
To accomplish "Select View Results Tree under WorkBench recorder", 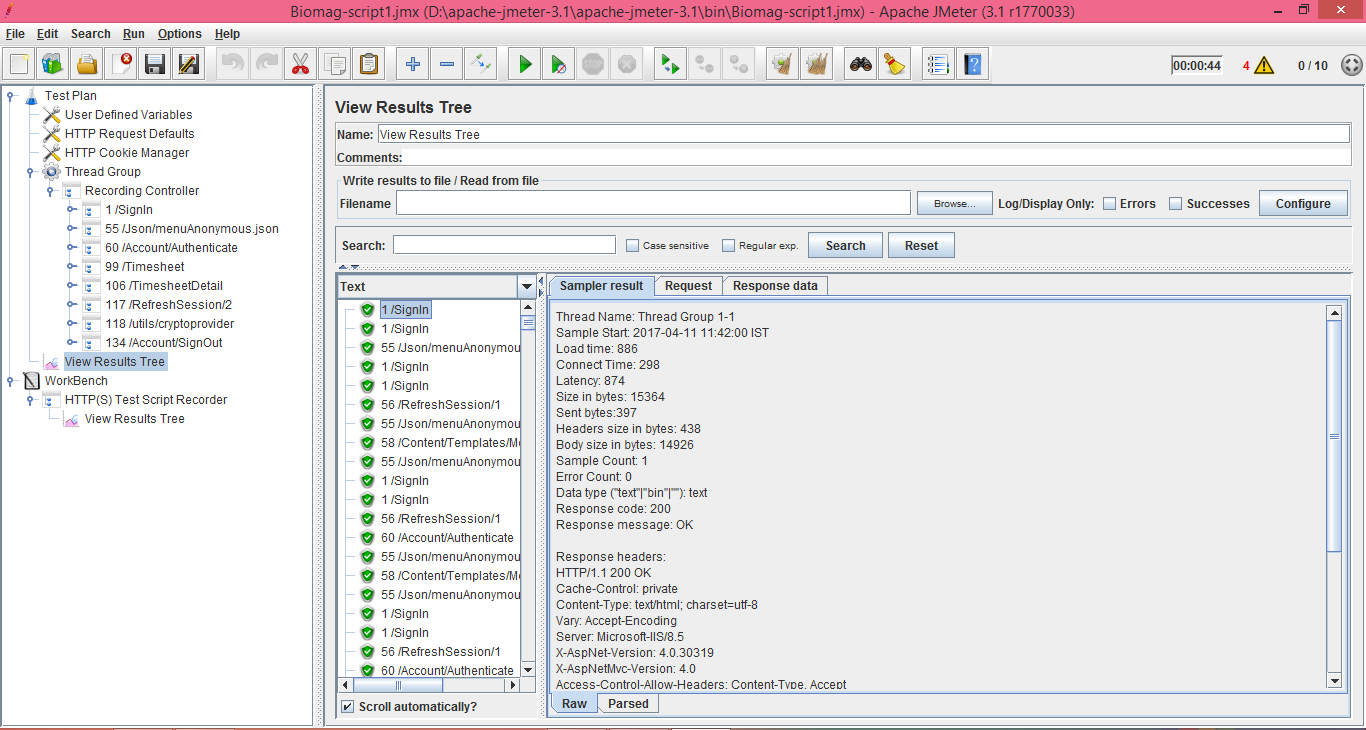I will [x=135, y=419].
